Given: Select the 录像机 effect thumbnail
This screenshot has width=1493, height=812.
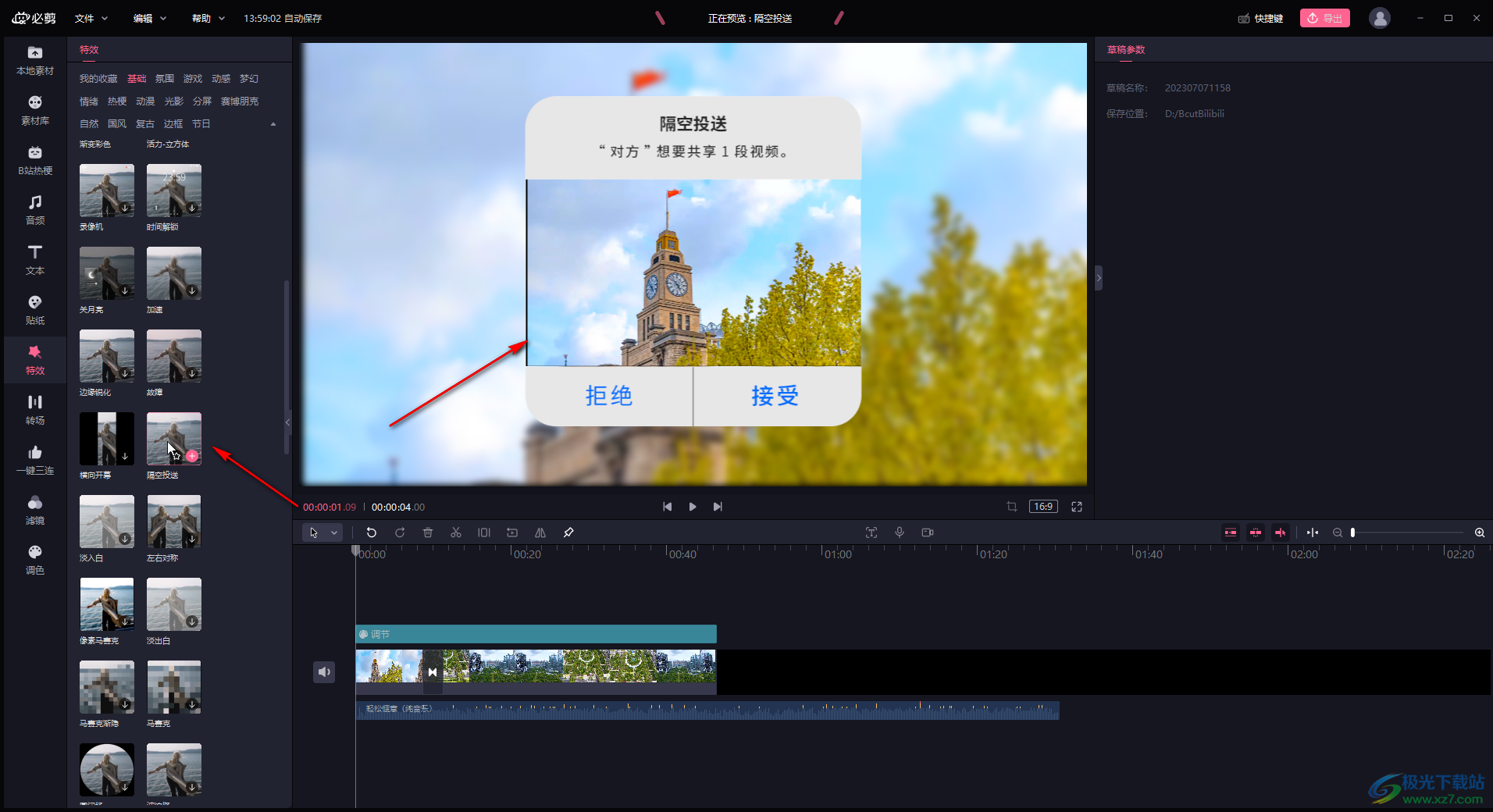Looking at the screenshot, I should pos(107,191).
